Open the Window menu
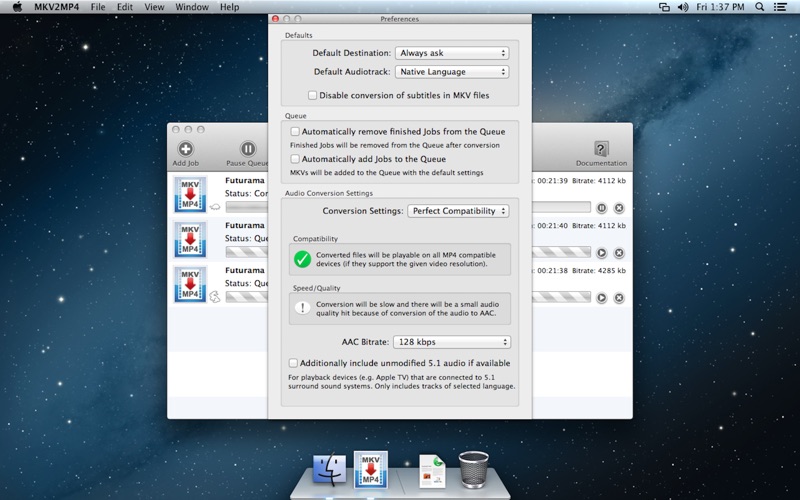Viewport: 800px width, 500px height. tap(191, 7)
